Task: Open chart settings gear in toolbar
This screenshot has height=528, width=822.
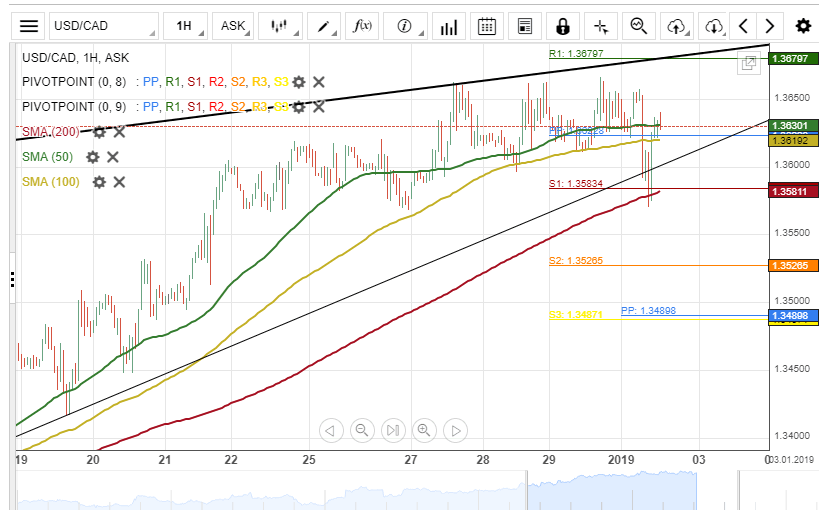Action: [803, 26]
